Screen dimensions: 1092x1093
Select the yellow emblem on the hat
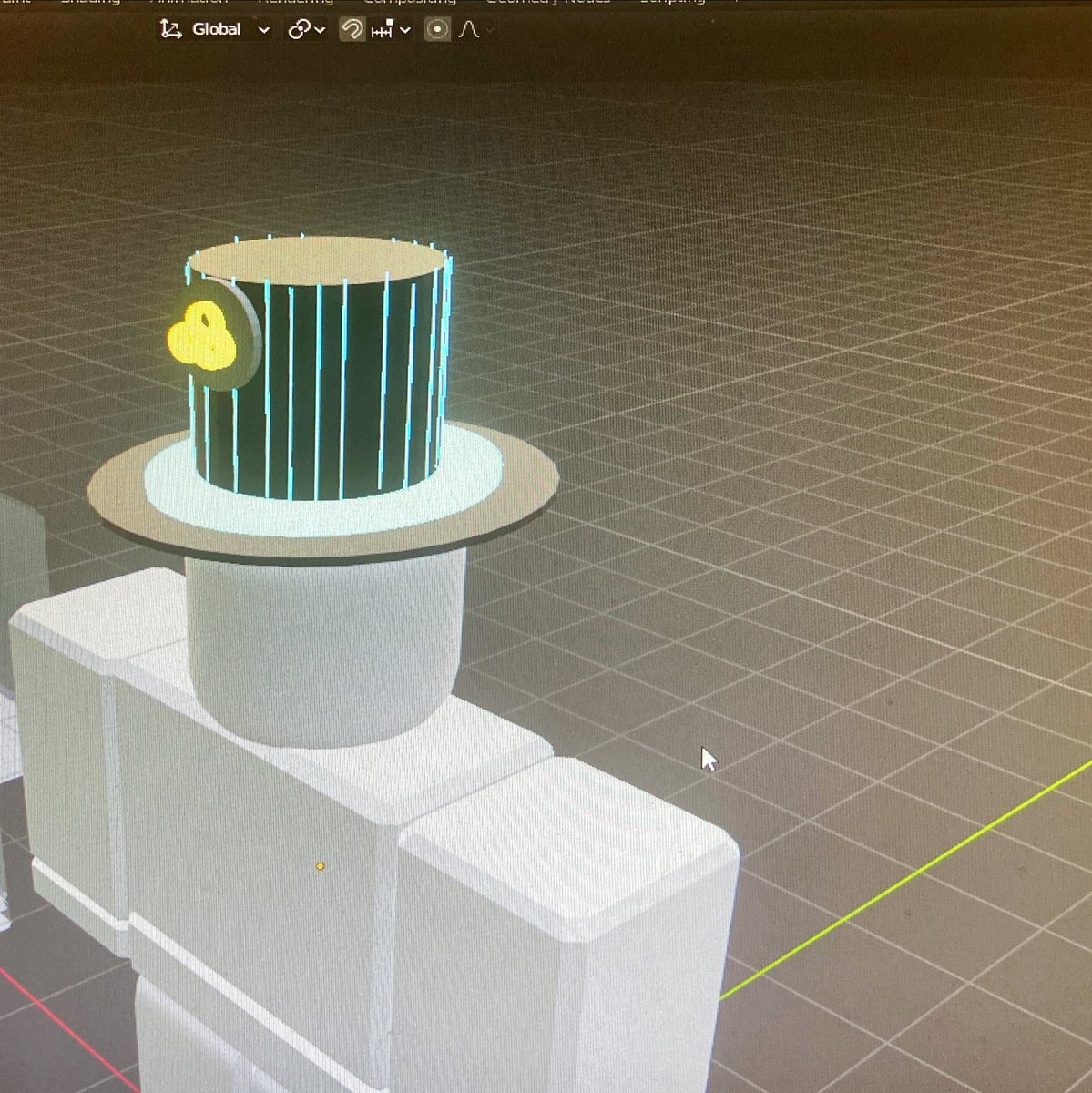[x=203, y=337]
